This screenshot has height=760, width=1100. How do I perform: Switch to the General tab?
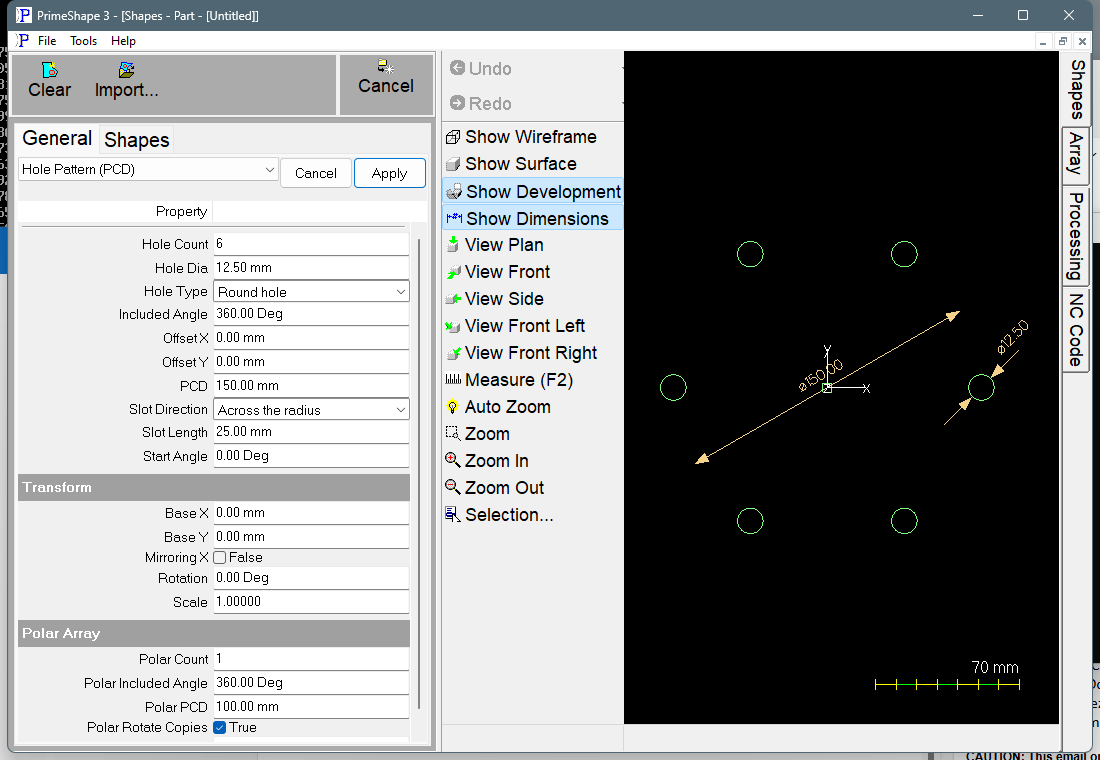(x=57, y=138)
